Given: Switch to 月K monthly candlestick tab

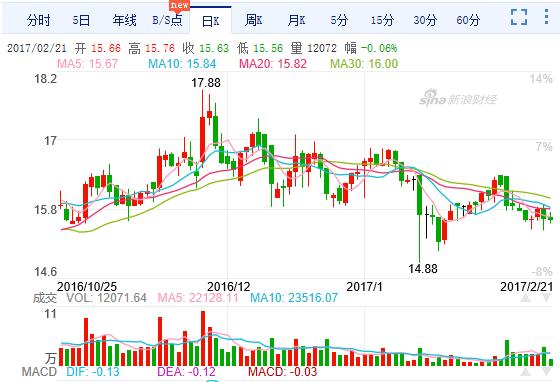Looking at the screenshot, I should tap(296, 20).
